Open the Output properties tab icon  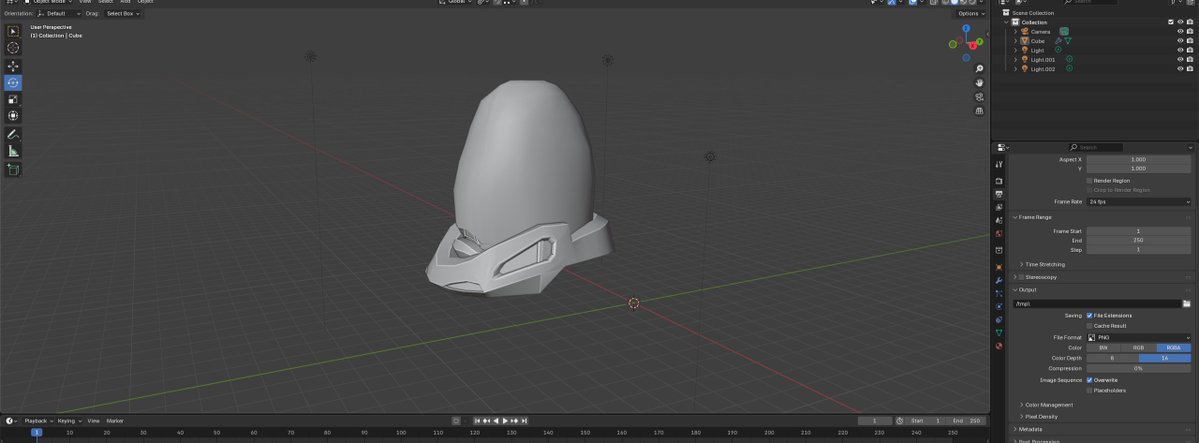point(999,194)
